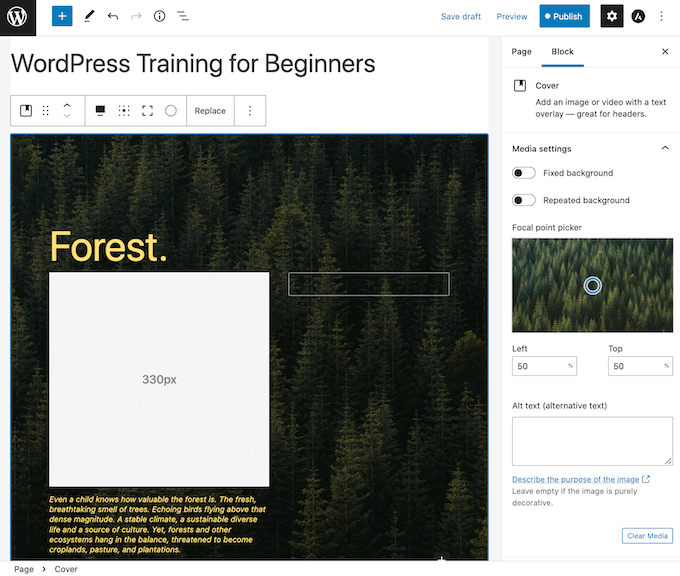Click the Alt text input box

coord(592,441)
